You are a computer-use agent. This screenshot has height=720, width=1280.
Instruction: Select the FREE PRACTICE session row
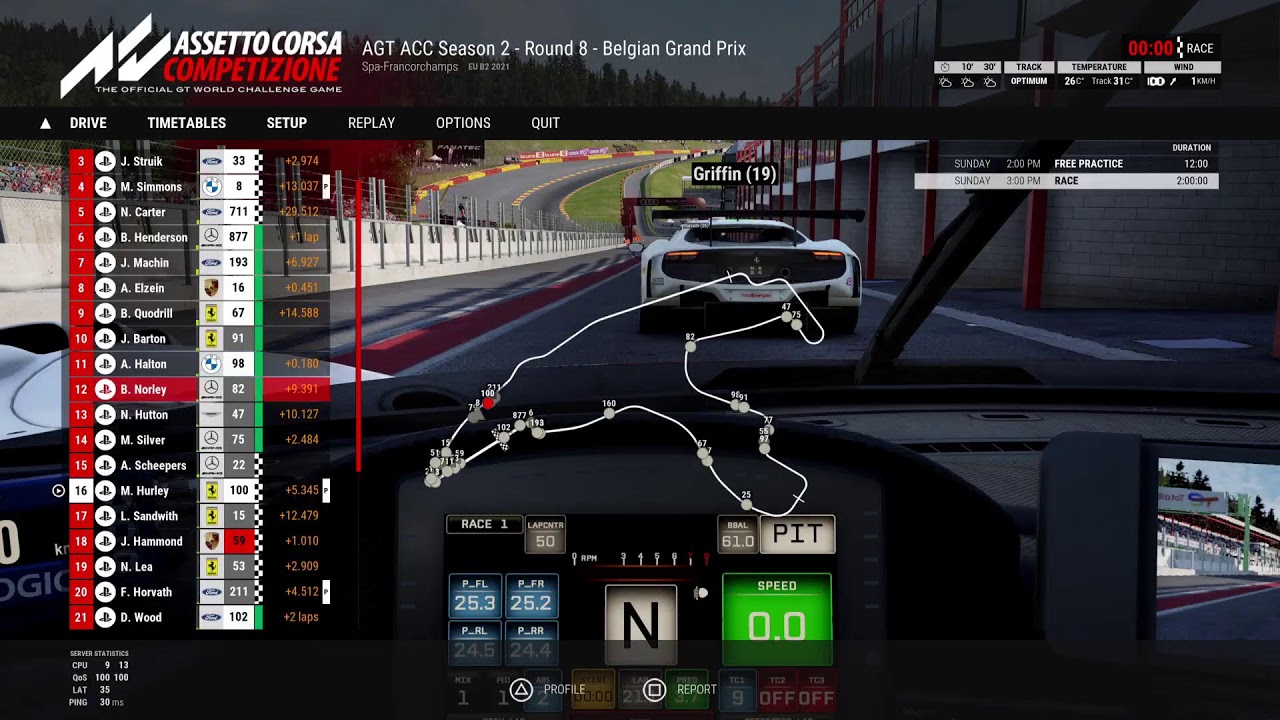1066,164
